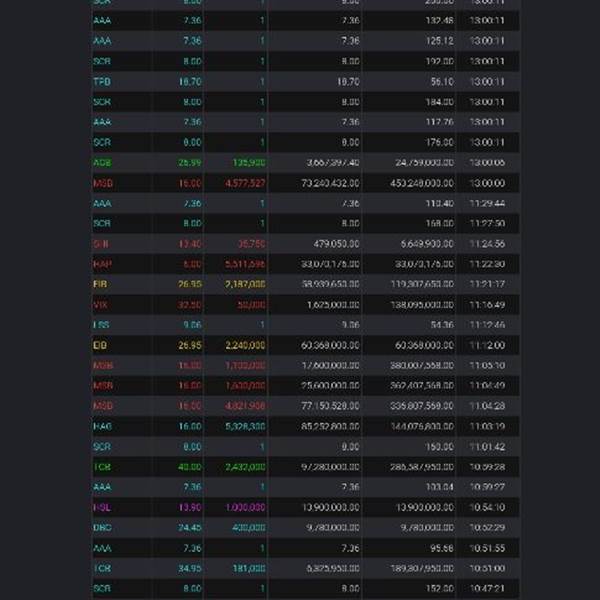Click the HSL volume cell 1,000,000

pyautogui.click(x=245, y=507)
